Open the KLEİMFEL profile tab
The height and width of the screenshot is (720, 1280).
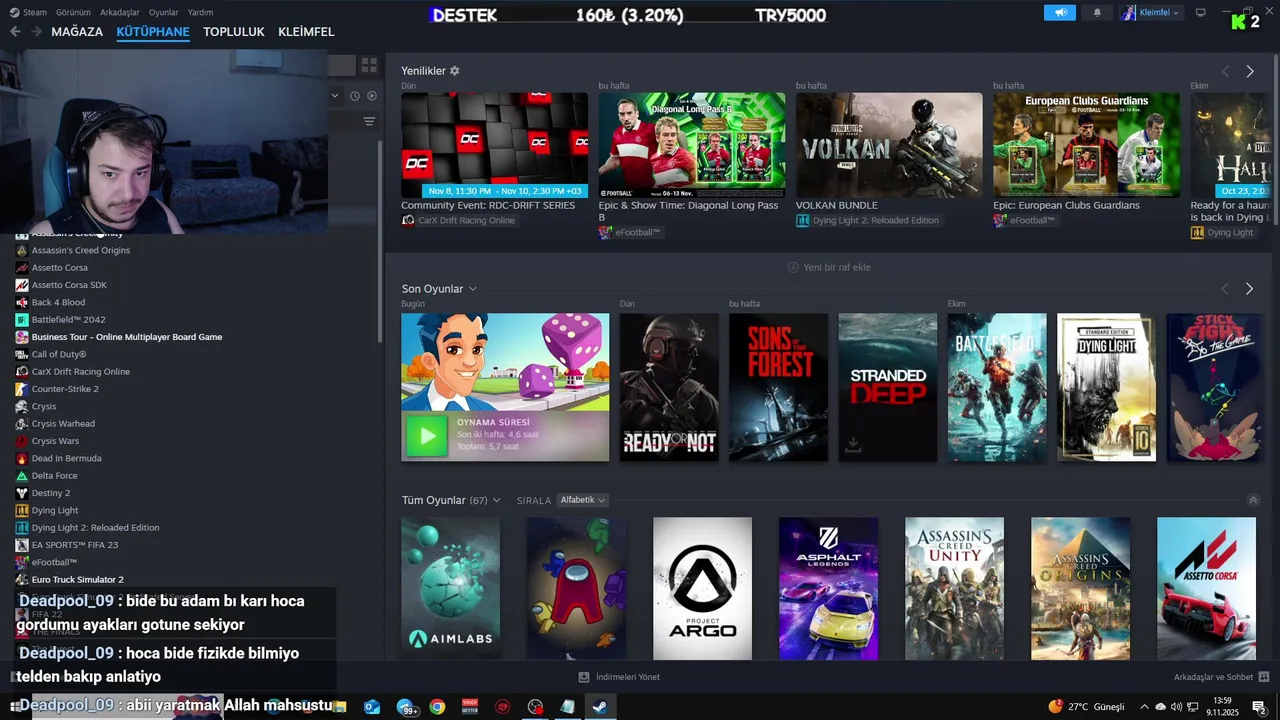306,32
